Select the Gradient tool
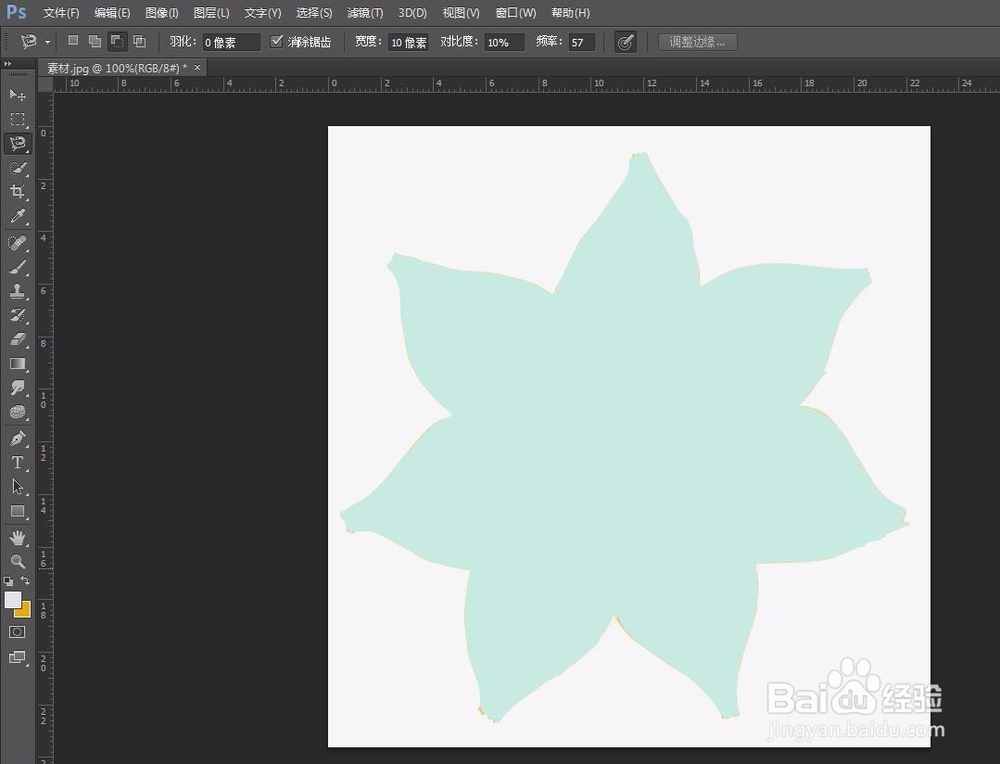The image size is (1000, 764). tap(17, 364)
